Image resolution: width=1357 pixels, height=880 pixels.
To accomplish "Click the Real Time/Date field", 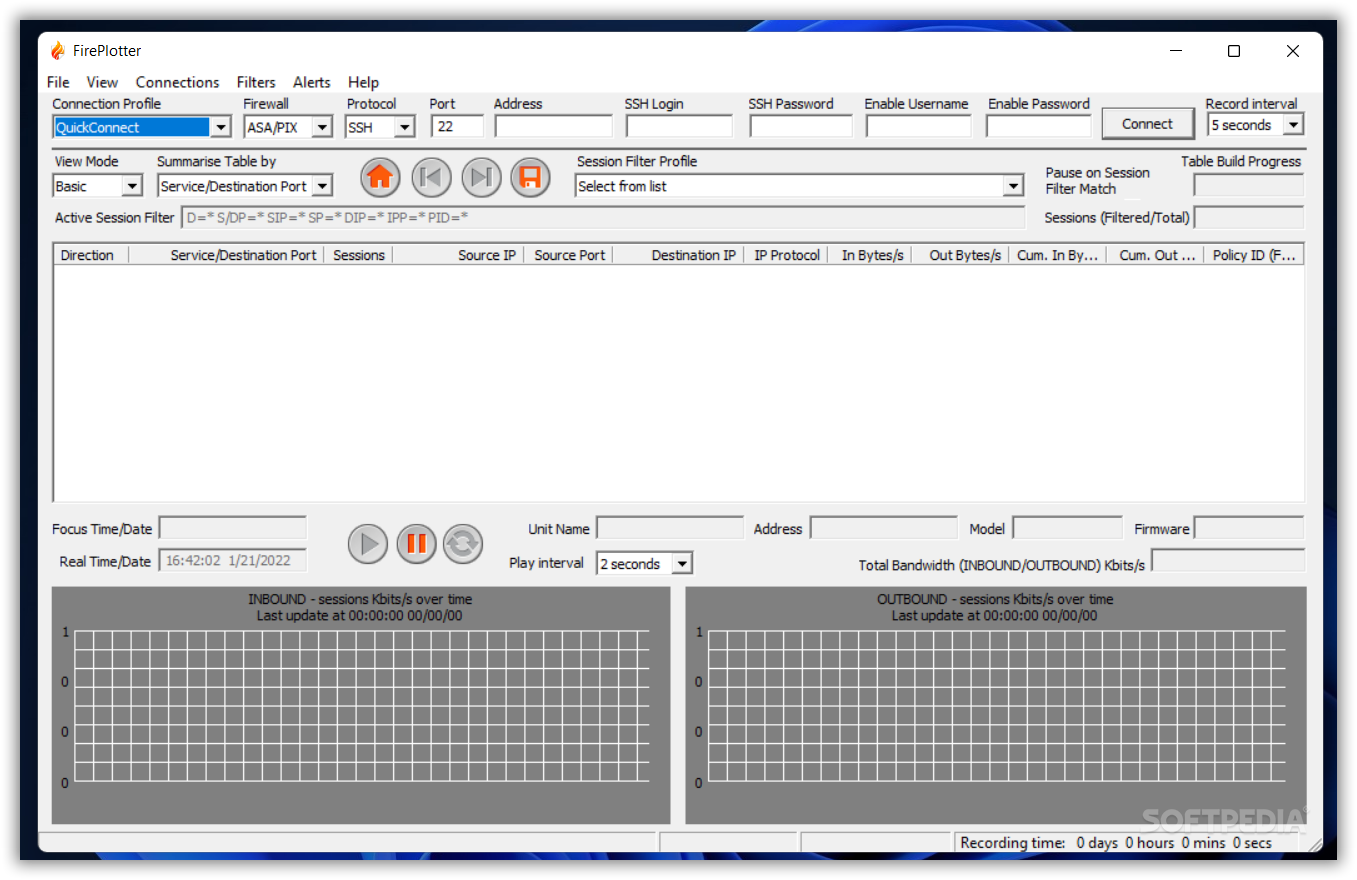I will 233,561.
